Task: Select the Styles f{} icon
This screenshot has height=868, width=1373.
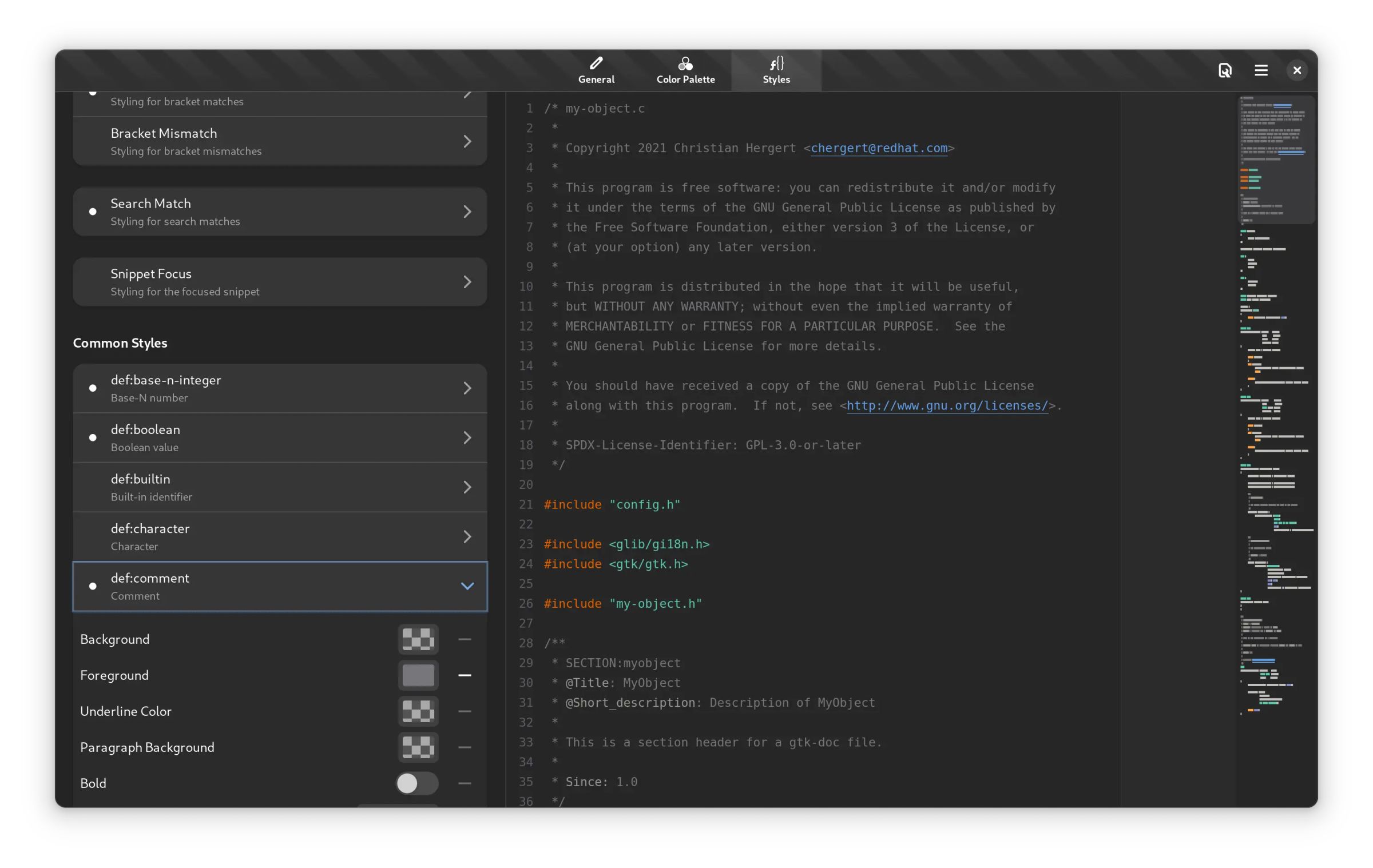Action: click(x=776, y=63)
